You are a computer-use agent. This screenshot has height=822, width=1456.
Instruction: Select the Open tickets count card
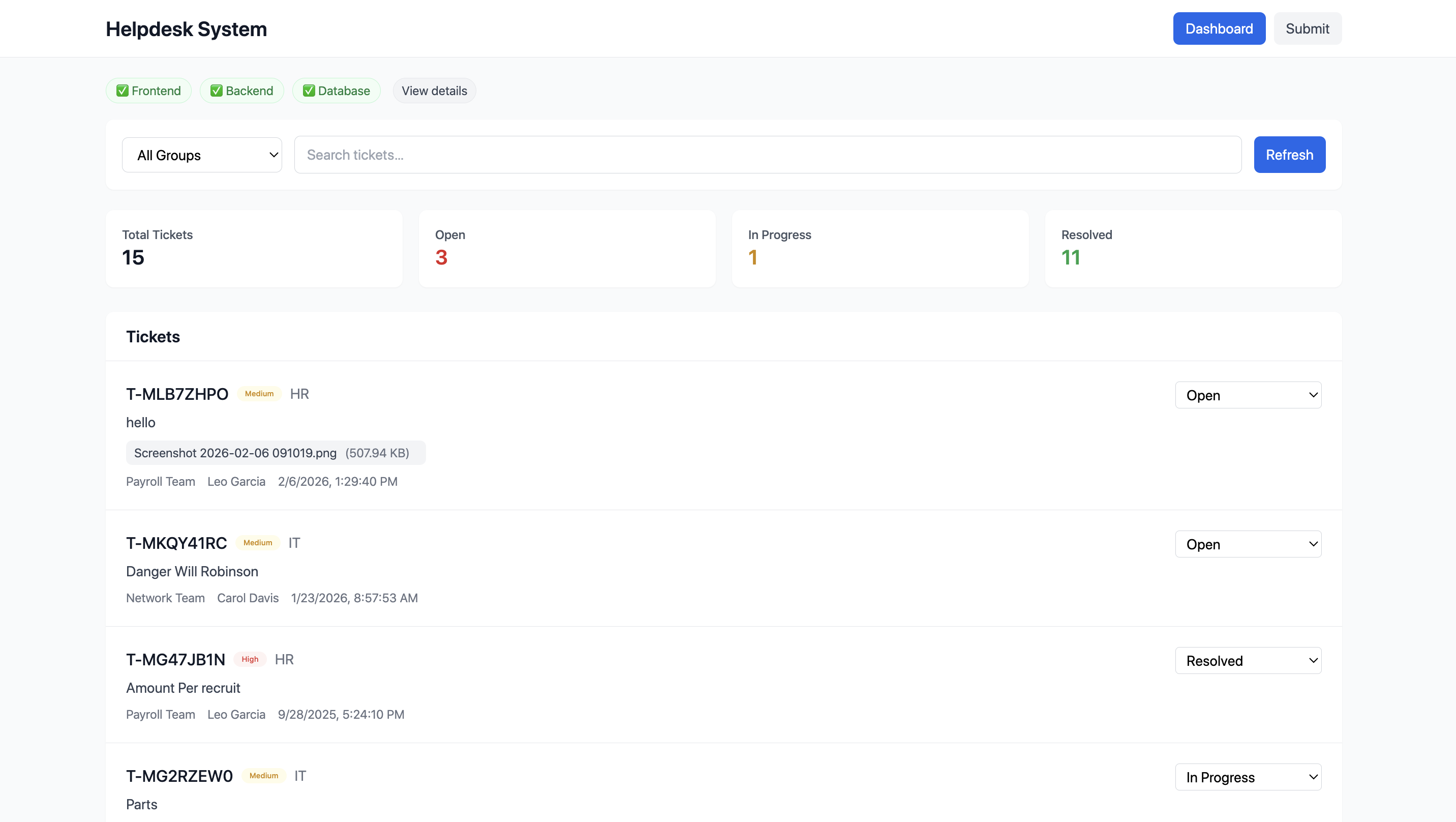pos(567,249)
